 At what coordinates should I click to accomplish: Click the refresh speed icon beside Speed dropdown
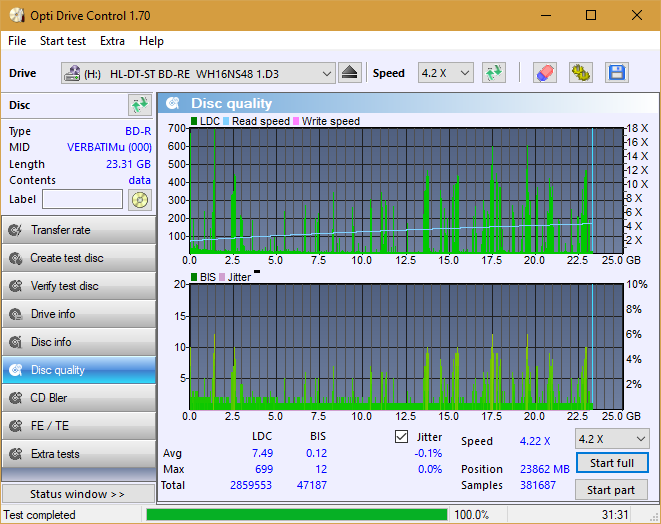pyautogui.click(x=494, y=73)
